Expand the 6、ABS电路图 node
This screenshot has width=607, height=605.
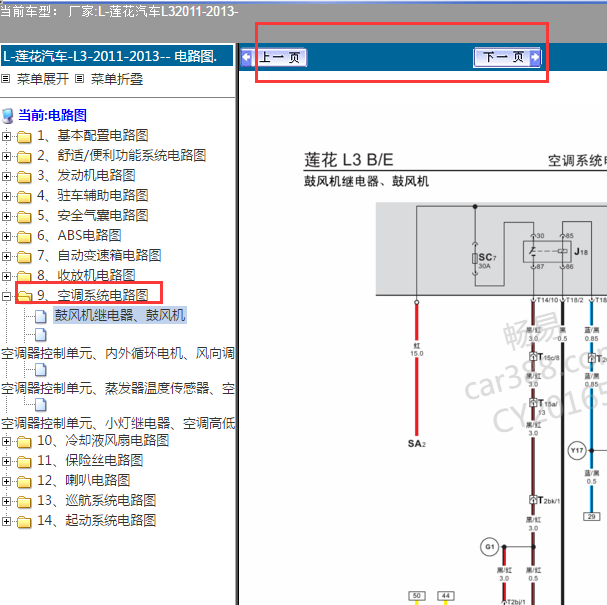coord(6,236)
